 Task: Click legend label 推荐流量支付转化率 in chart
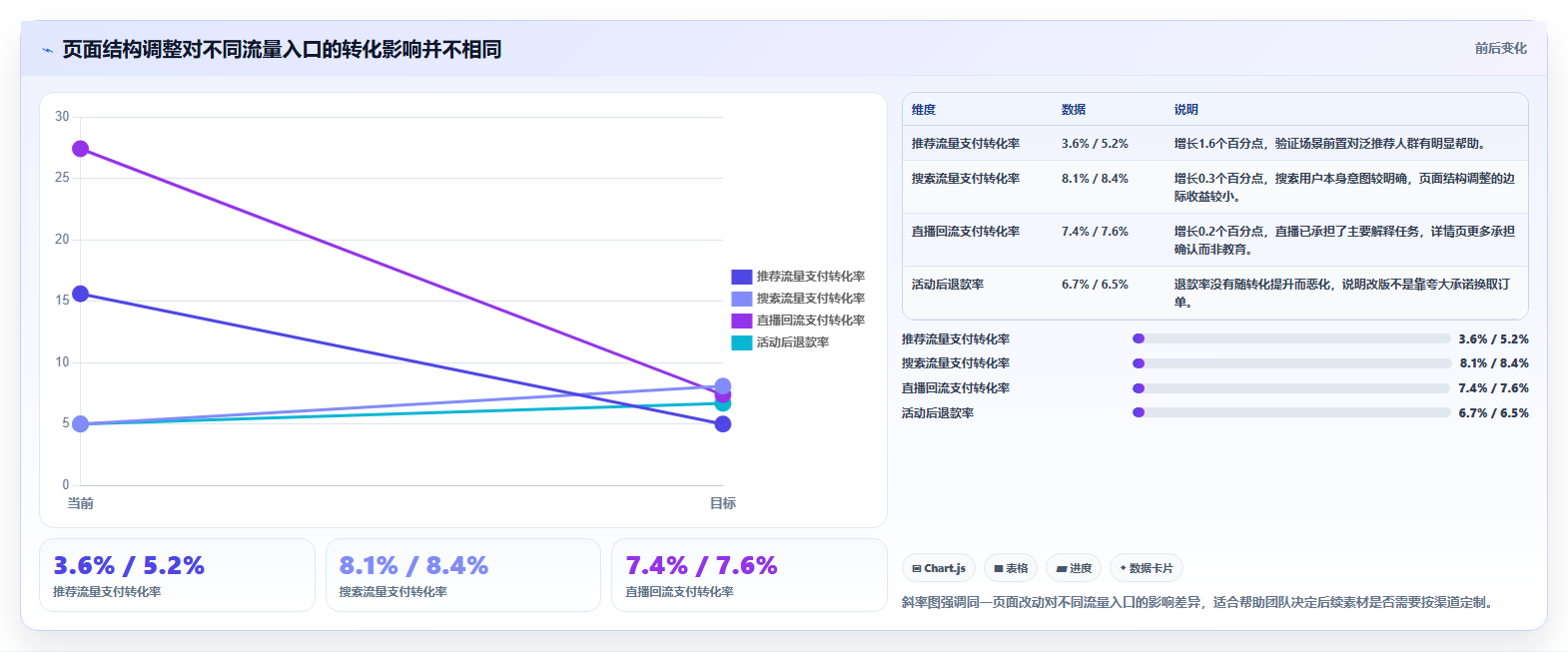811,277
